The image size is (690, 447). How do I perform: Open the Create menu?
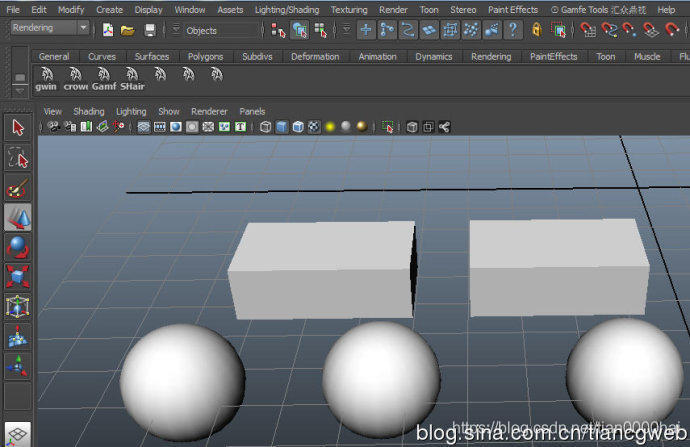110,9
